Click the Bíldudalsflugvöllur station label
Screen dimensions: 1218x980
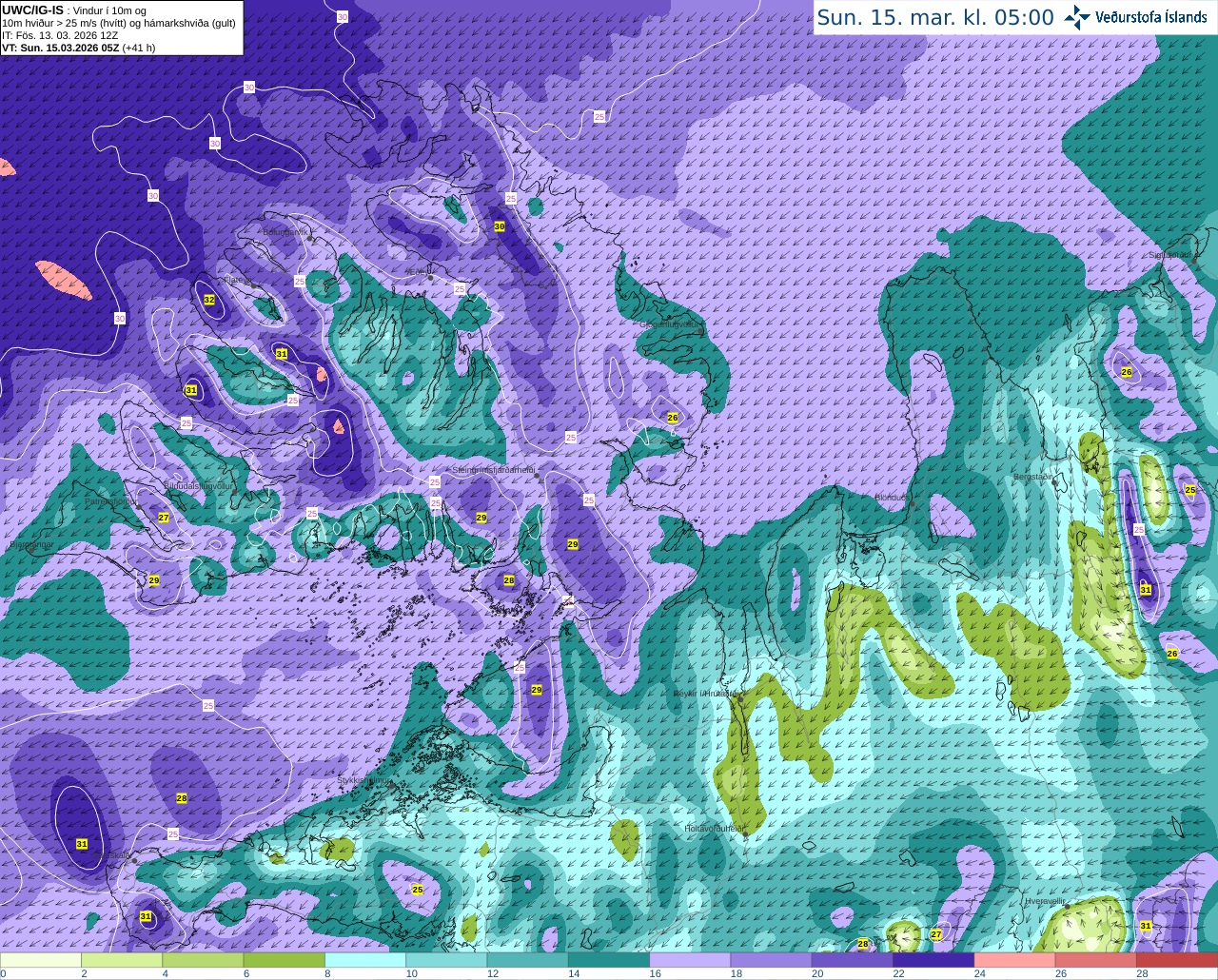(x=198, y=485)
